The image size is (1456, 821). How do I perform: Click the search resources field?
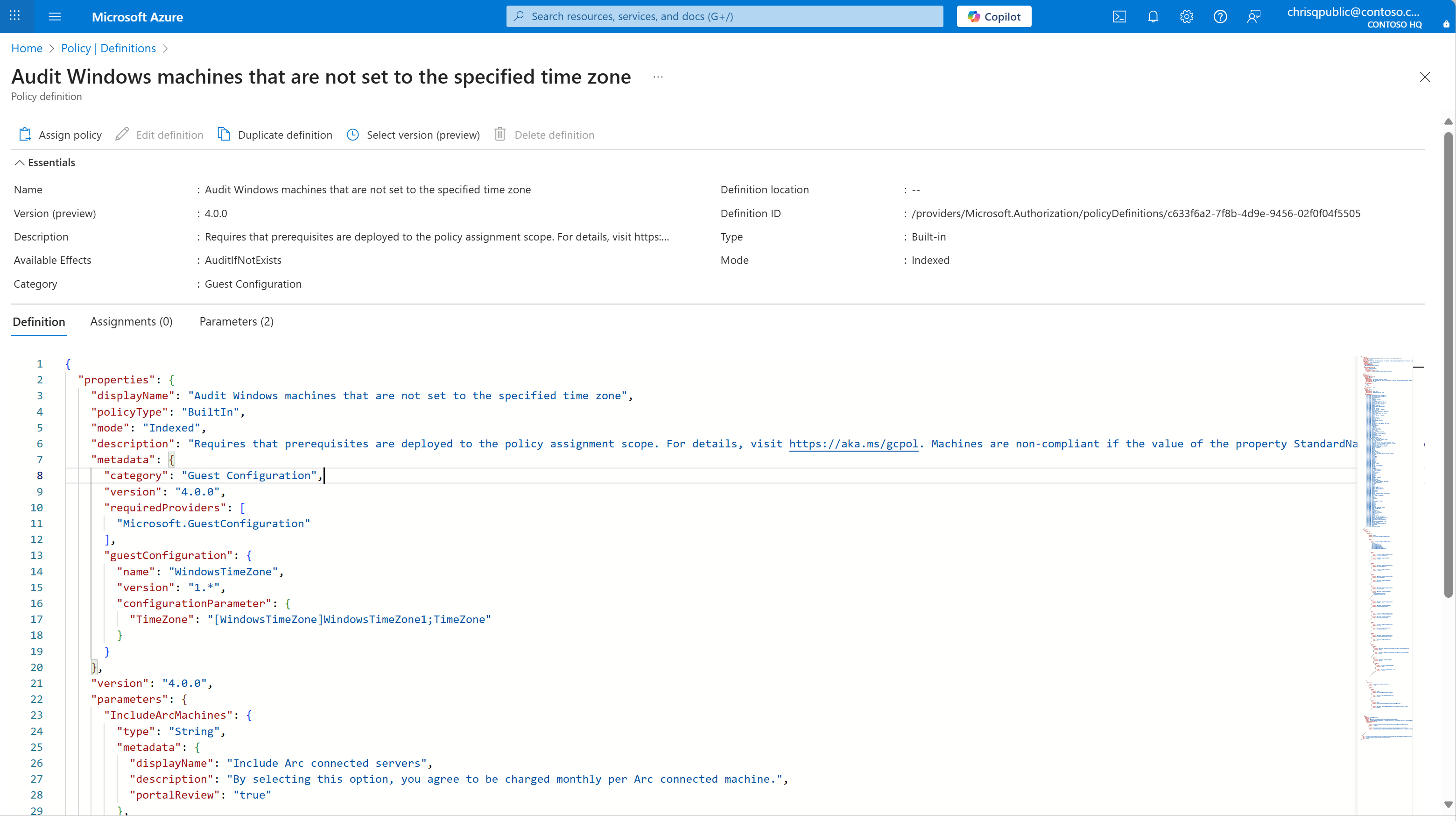coord(724,16)
